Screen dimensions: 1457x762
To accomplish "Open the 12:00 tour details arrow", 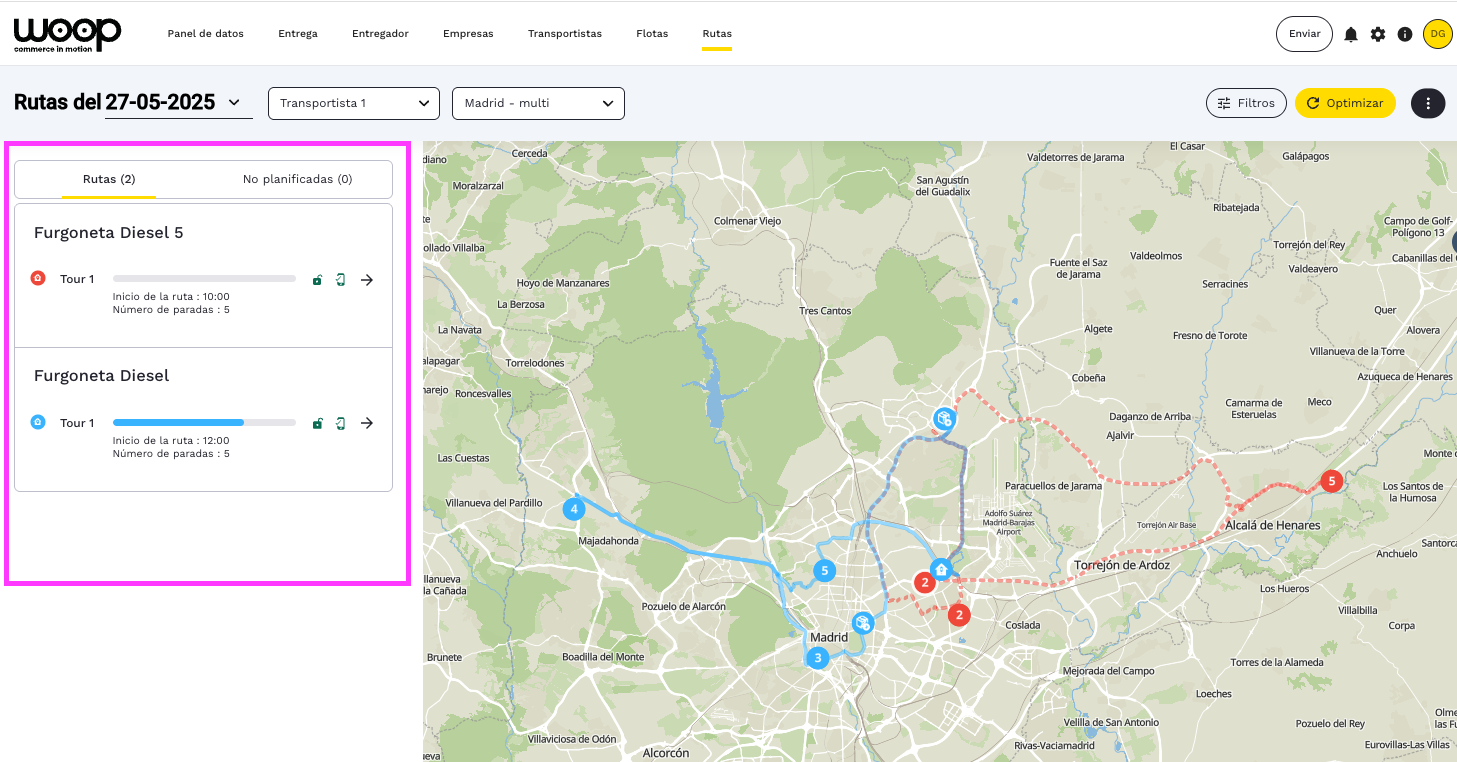I will click(x=367, y=423).
